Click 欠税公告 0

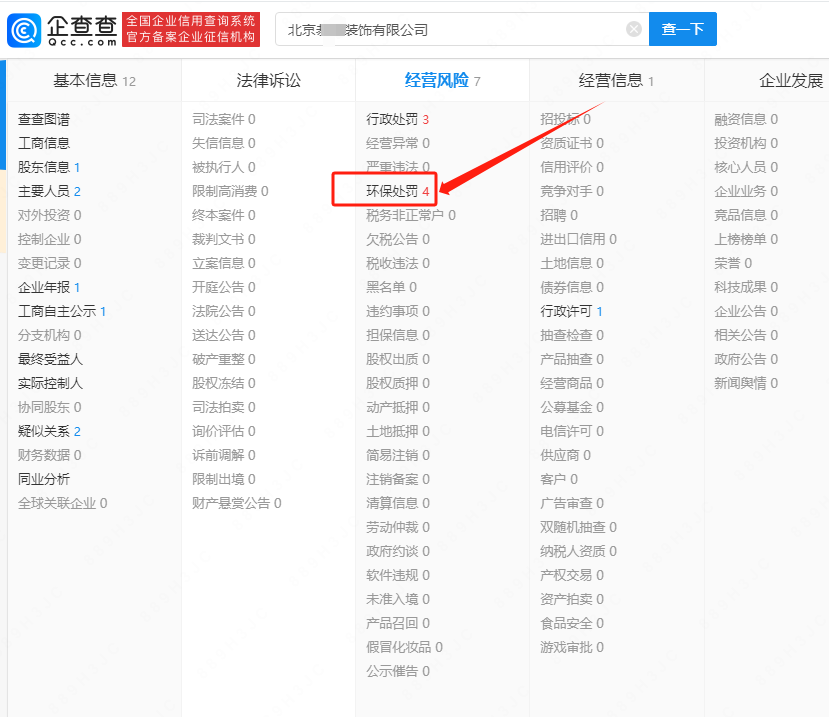(x=398, y=240)
